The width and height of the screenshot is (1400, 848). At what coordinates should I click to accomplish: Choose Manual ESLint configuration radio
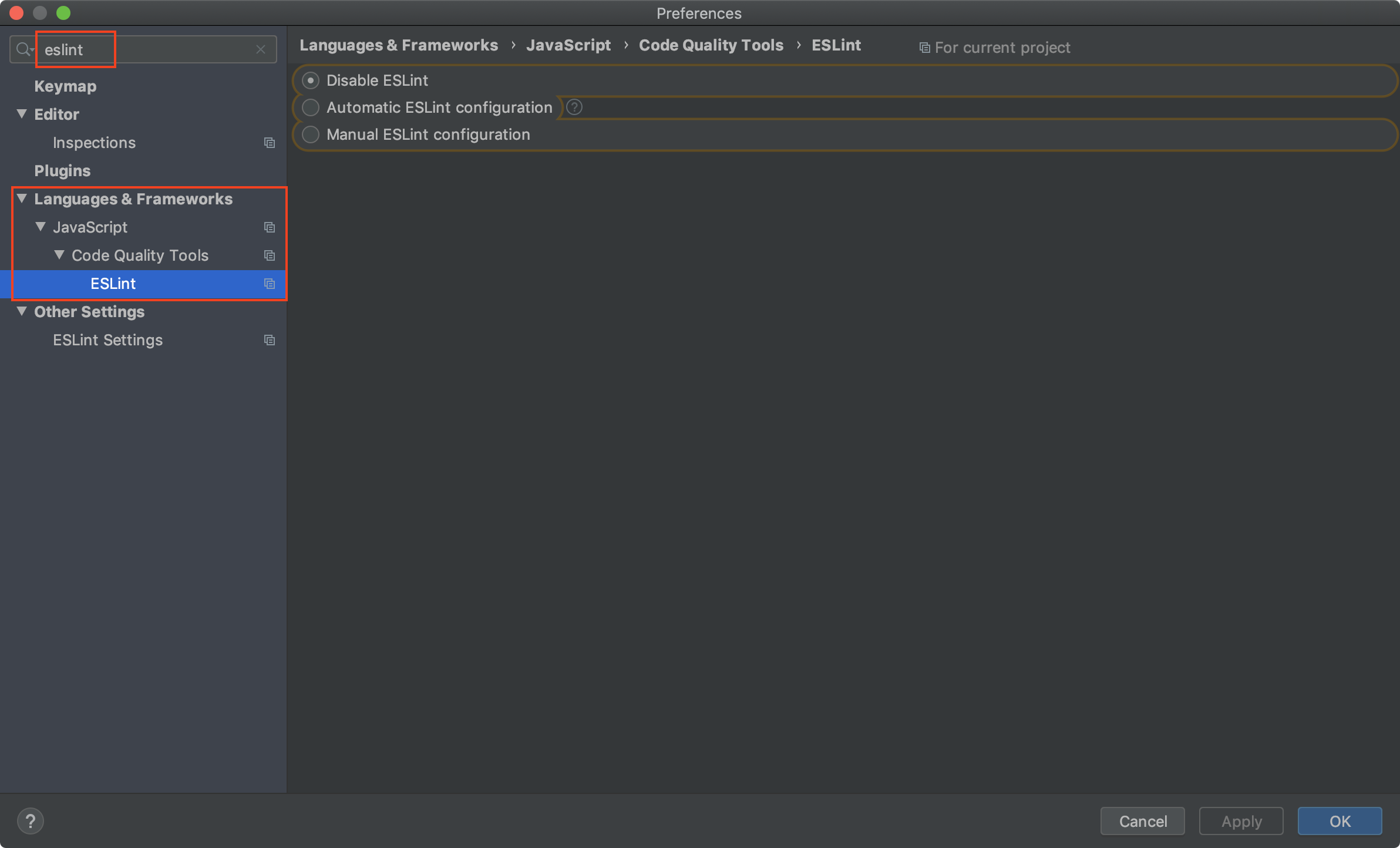pos(311,134)
